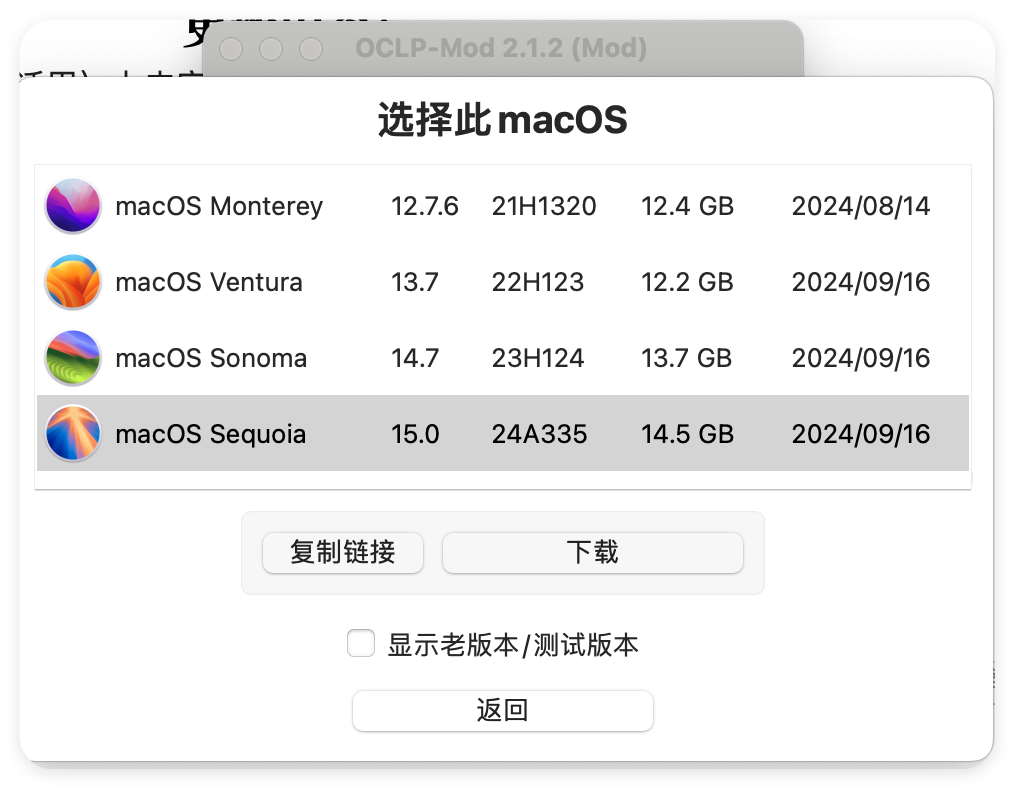Click the macOS Sequoia icon
The width and height of the screenshot is (1014, 788).
(73, 433)
